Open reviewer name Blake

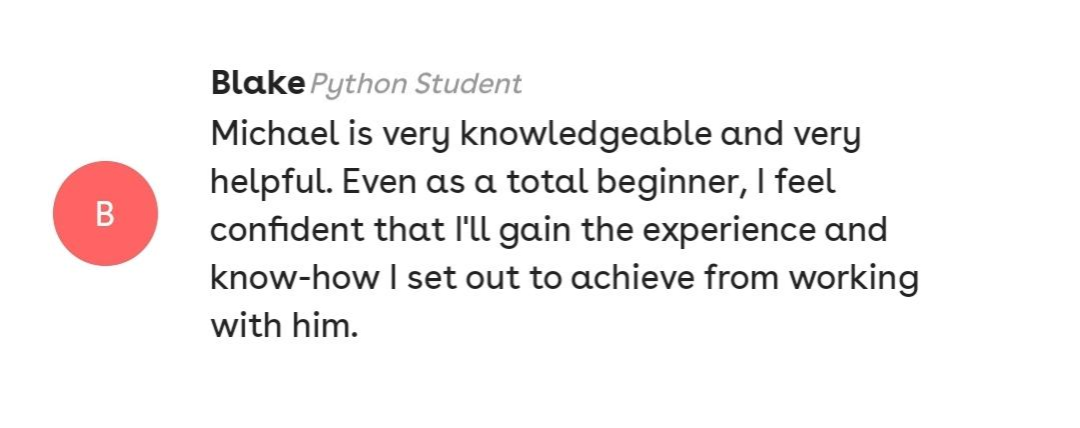(257, 84)
